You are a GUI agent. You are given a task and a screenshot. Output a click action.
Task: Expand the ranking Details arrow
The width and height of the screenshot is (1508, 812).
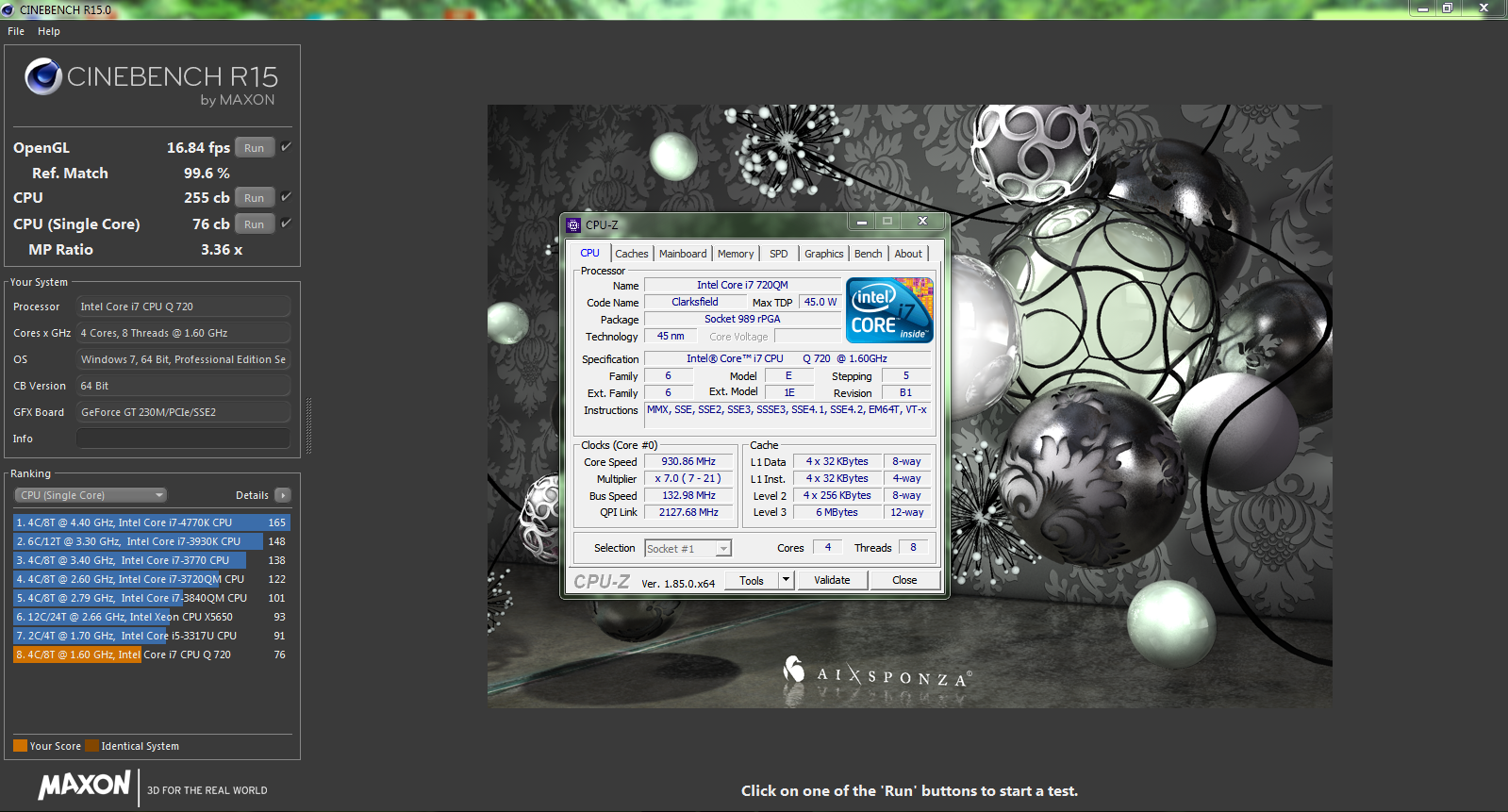click(x=283, y=495)
